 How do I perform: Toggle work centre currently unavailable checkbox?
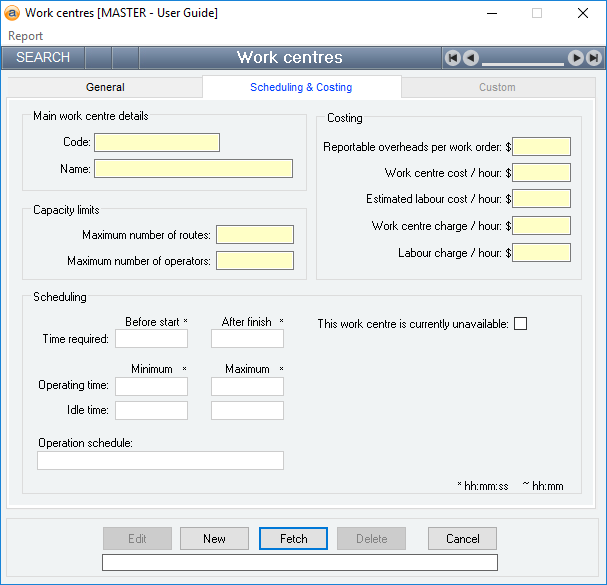[520, 323]
